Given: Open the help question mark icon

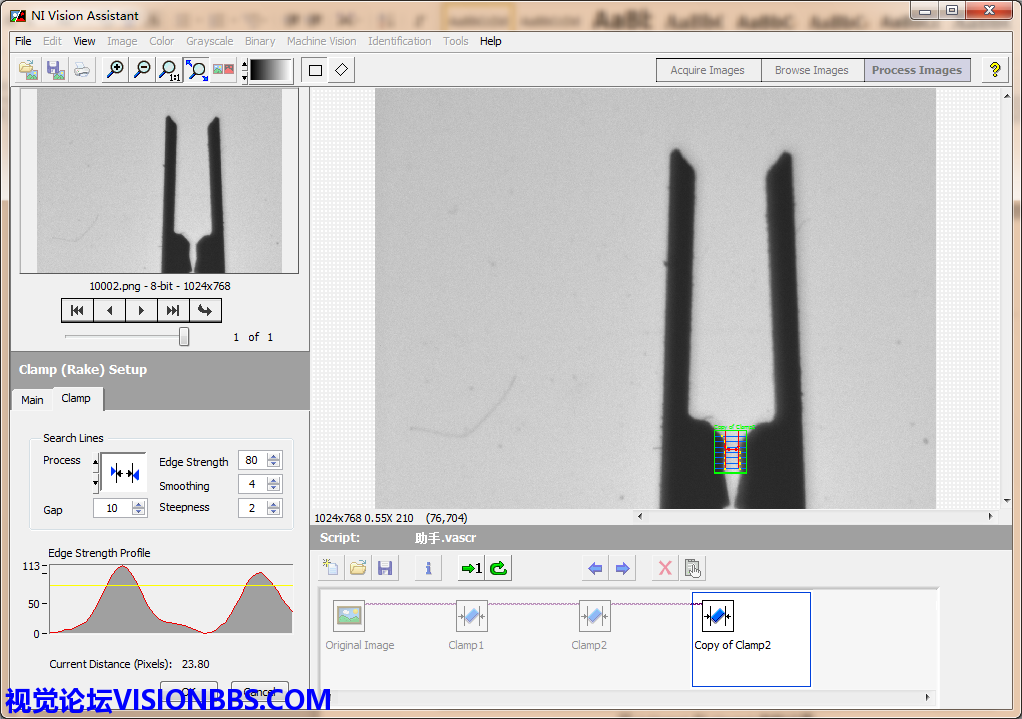Looking at the screenshot, I should click(x=994, y=70).
